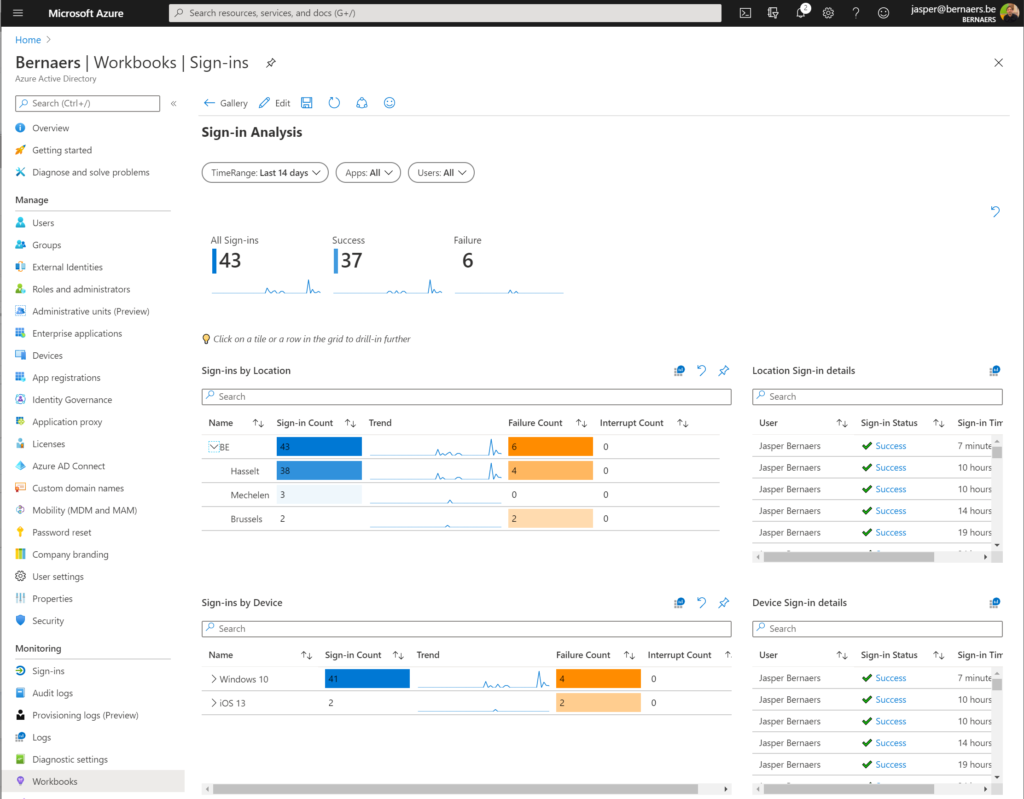Open the Users: All filter dropdown
This screenshot has height=799, width=1024.
(x=441, y=172)
